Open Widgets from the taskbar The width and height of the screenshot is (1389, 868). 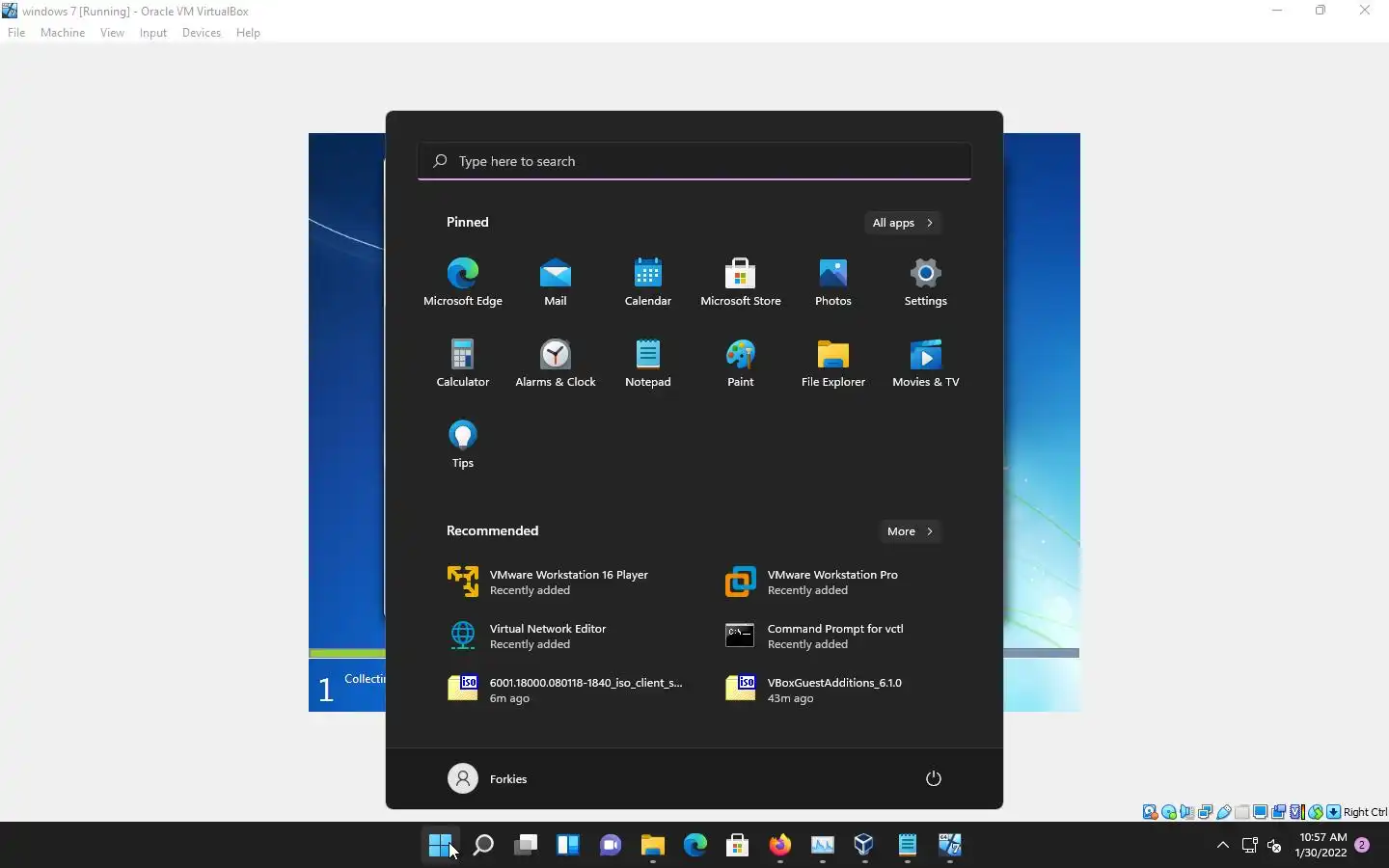[568, 846]
